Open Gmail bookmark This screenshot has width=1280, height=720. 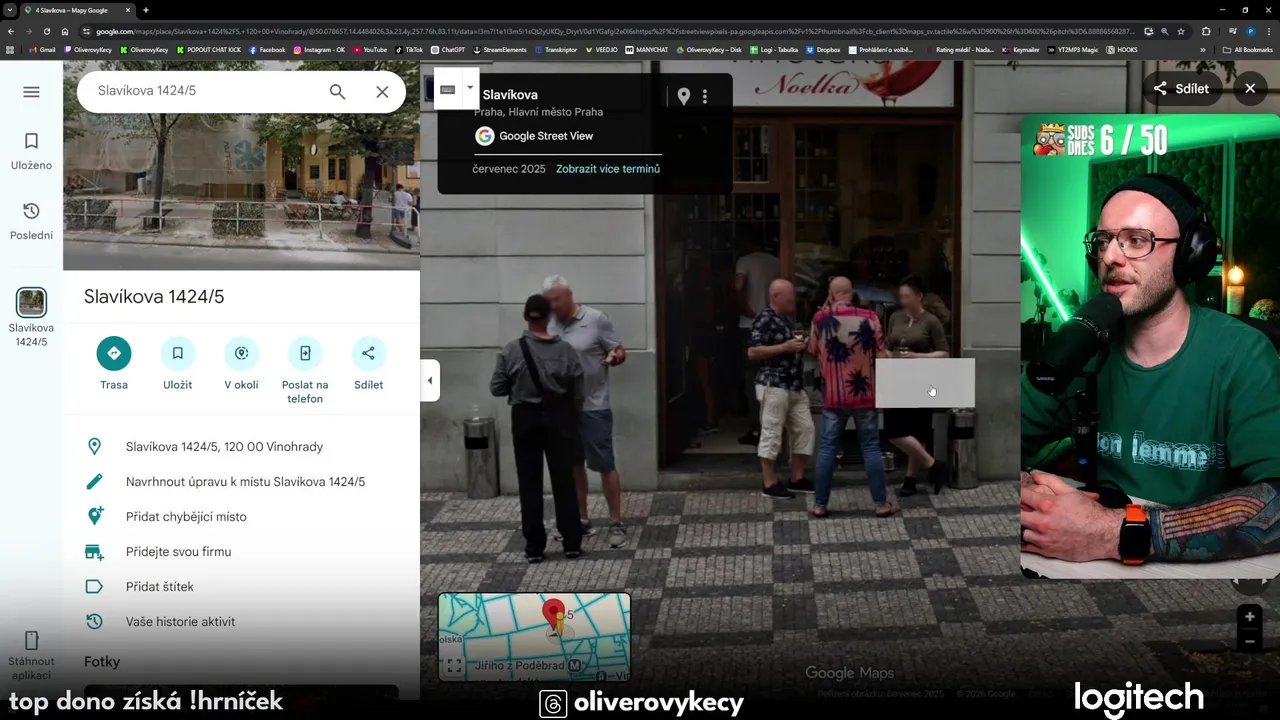point(42,49)
